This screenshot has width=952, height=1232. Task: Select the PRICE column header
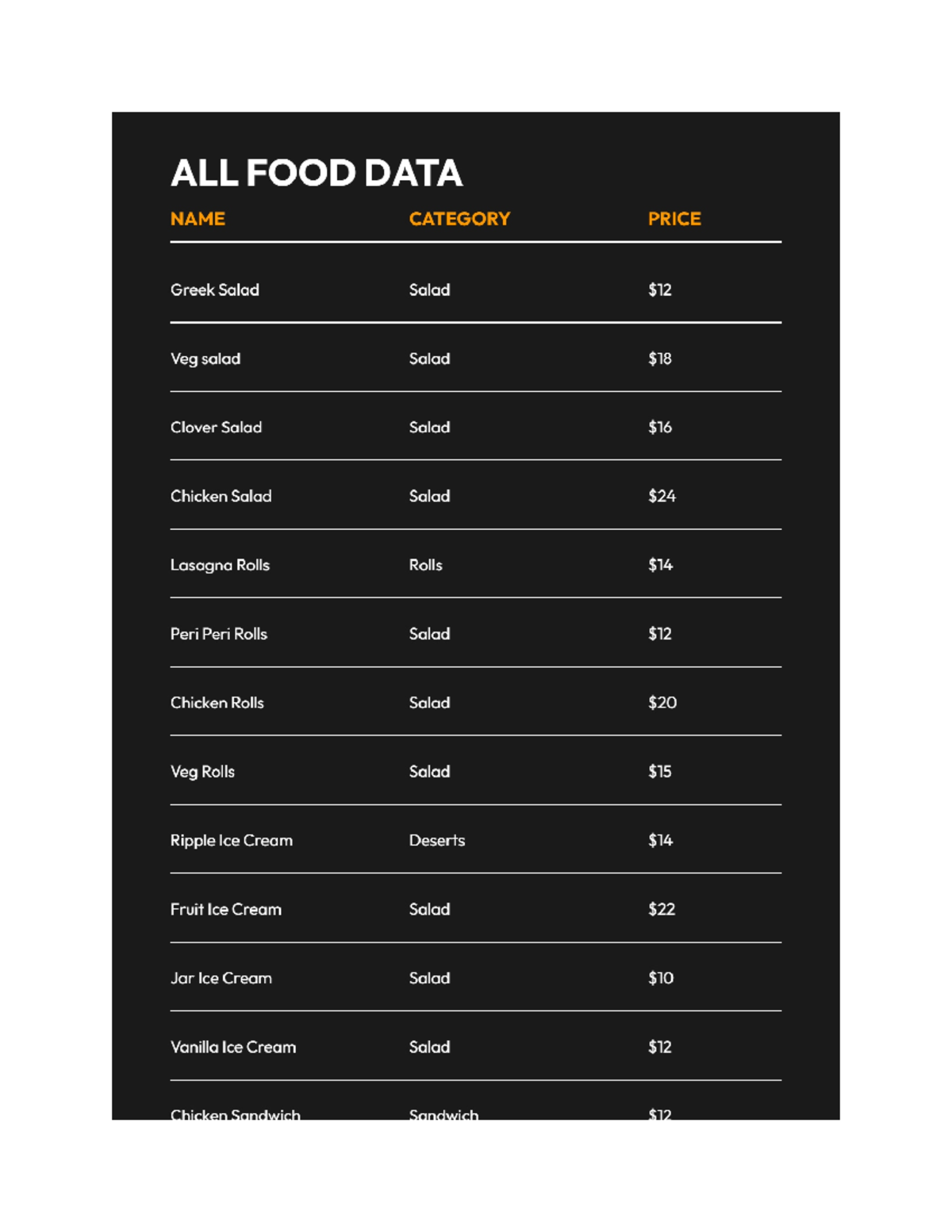(674, 219)
